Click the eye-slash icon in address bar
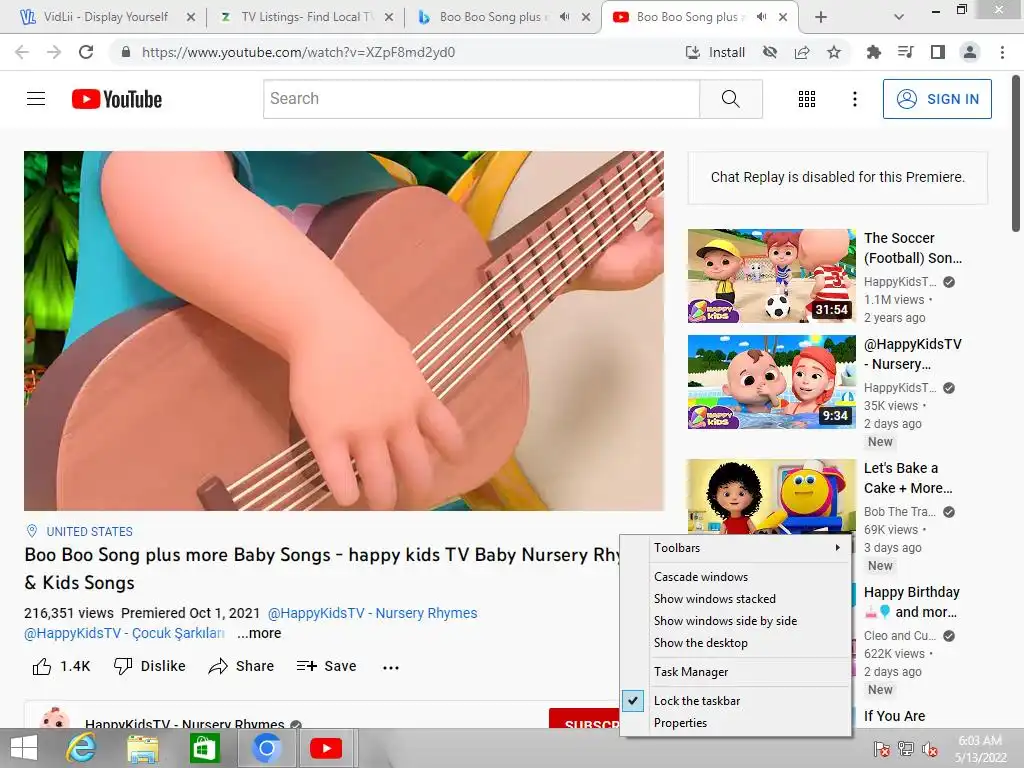This screenshot has height=768, width=1024. click(x=770, y=52)
